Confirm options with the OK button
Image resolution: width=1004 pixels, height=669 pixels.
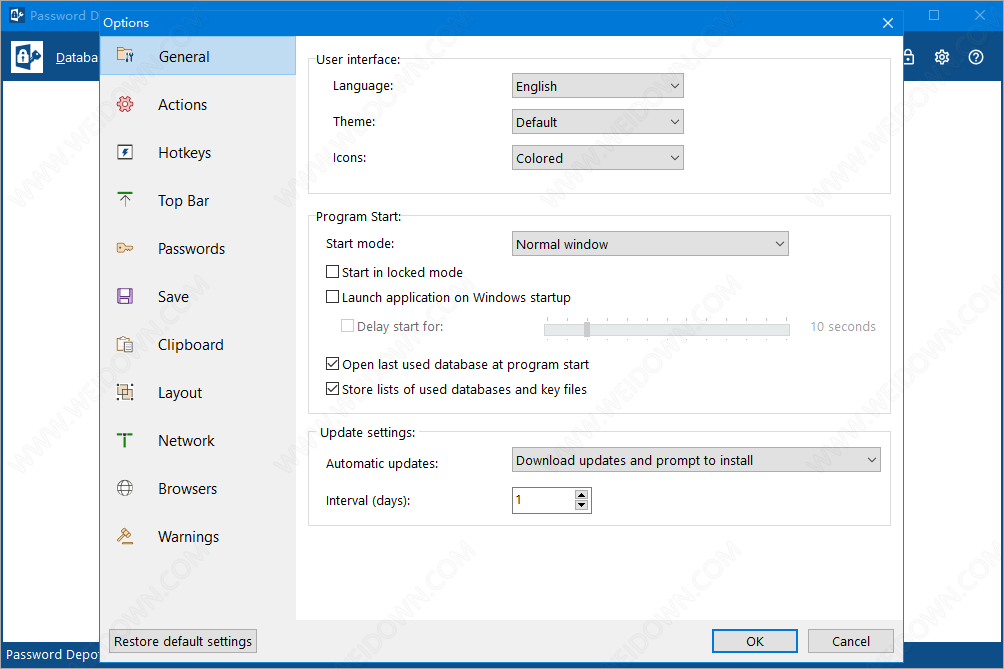point(755,641)
